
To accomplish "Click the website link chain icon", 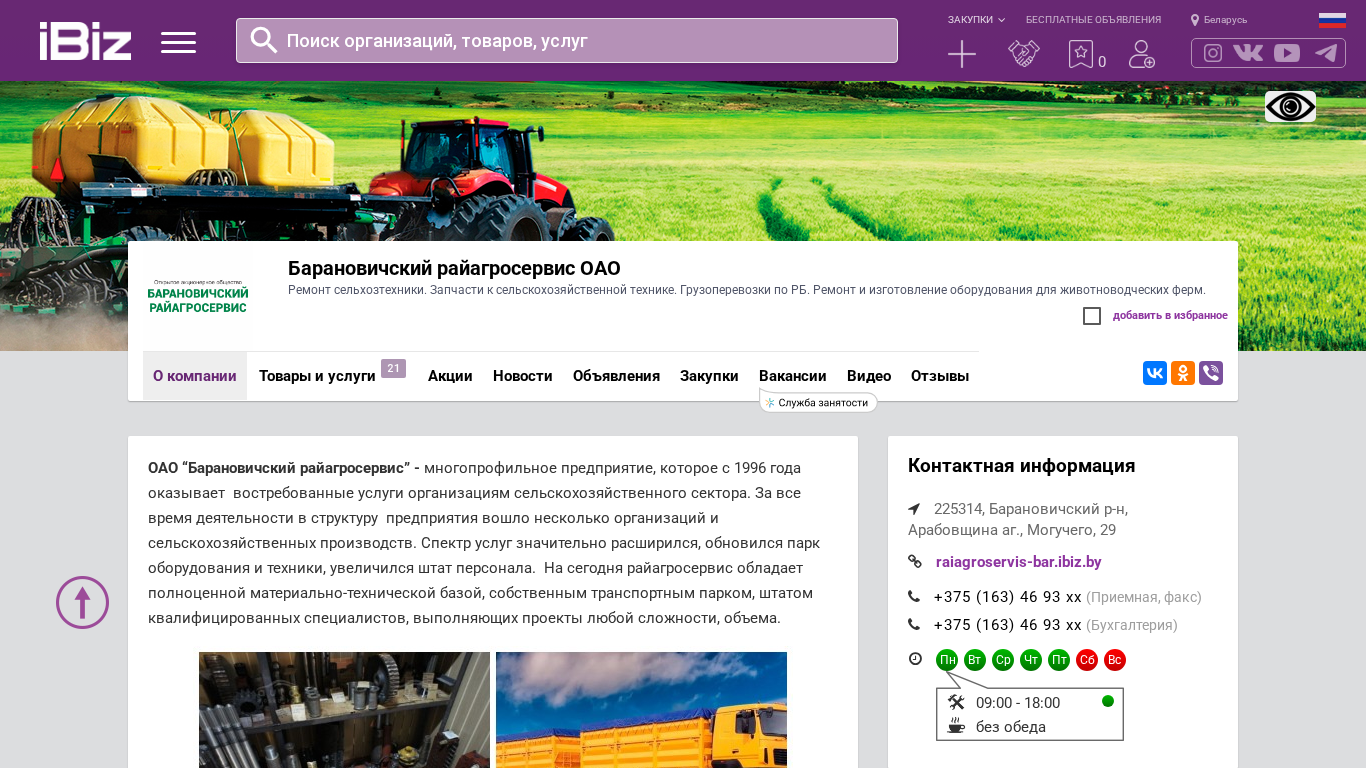I will [x=915, y=562].
